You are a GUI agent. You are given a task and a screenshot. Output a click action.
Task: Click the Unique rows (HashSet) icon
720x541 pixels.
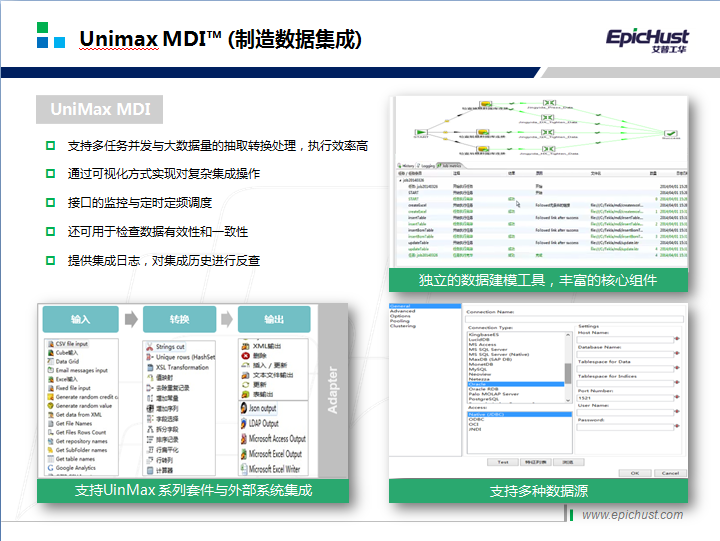pyautogui.click(x=150, y=357)
